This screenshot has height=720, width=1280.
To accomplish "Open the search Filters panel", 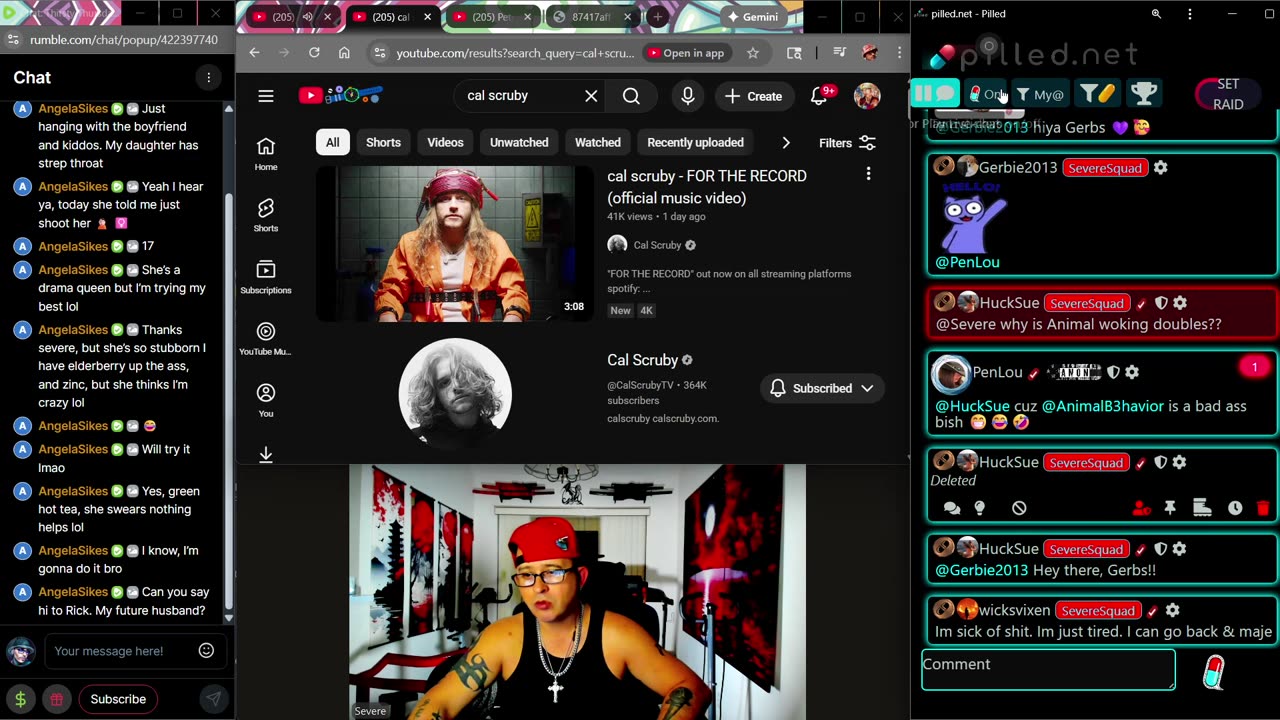I will 847,143.
